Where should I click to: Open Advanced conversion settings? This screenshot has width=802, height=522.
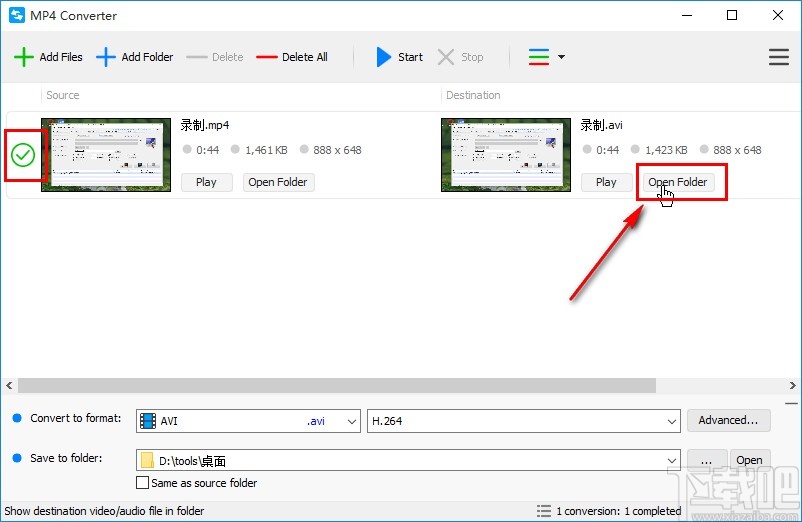click(x=729, y=420)
